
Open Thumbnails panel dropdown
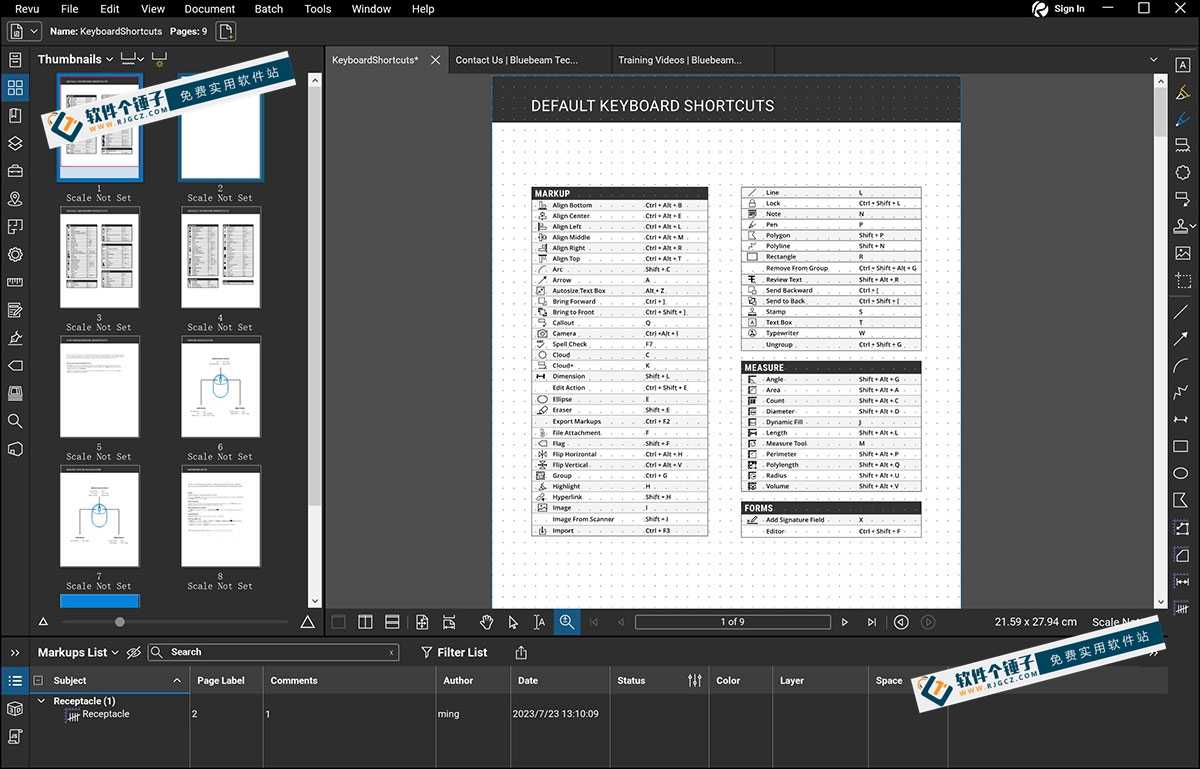[109, 60]
